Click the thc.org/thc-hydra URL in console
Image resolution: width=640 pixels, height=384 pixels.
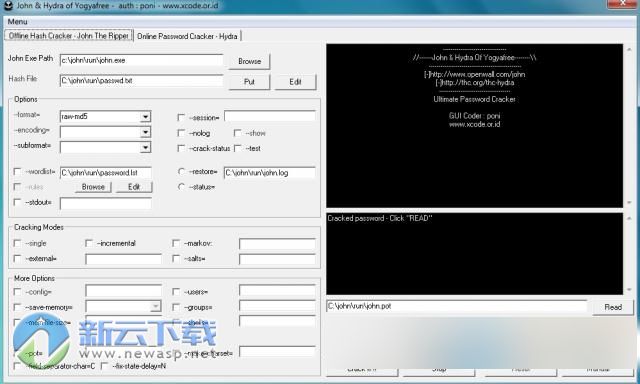[474, 83]
